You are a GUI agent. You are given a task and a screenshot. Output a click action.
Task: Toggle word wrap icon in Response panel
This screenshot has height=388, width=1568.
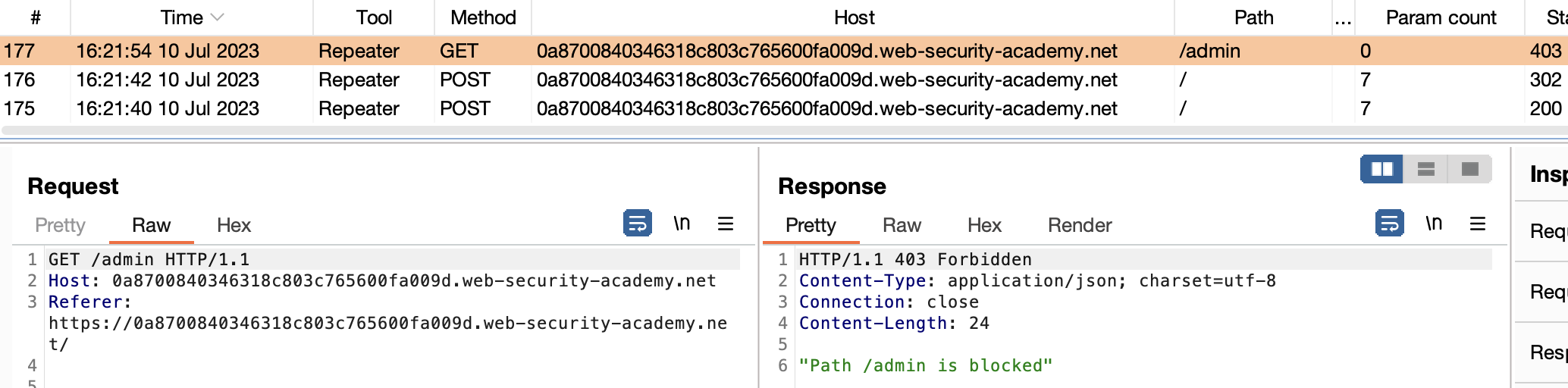1389,224
